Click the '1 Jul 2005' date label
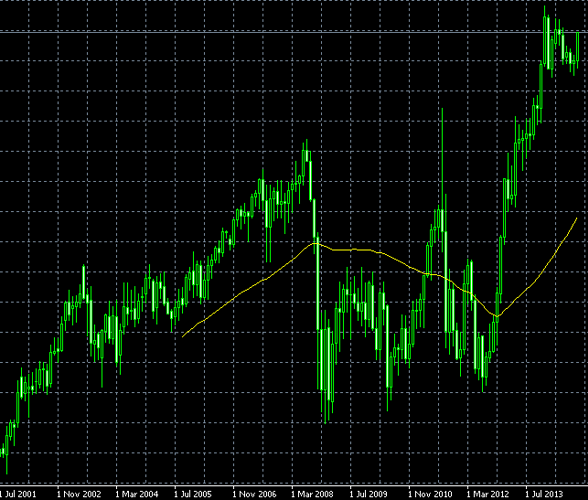 tap(193, 494)
